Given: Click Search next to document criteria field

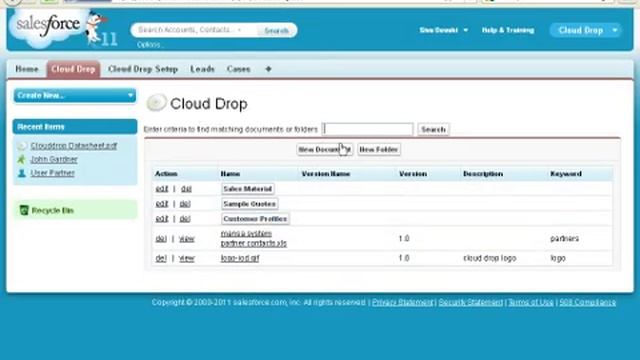Looking at the screenshot, I should 433,129.
